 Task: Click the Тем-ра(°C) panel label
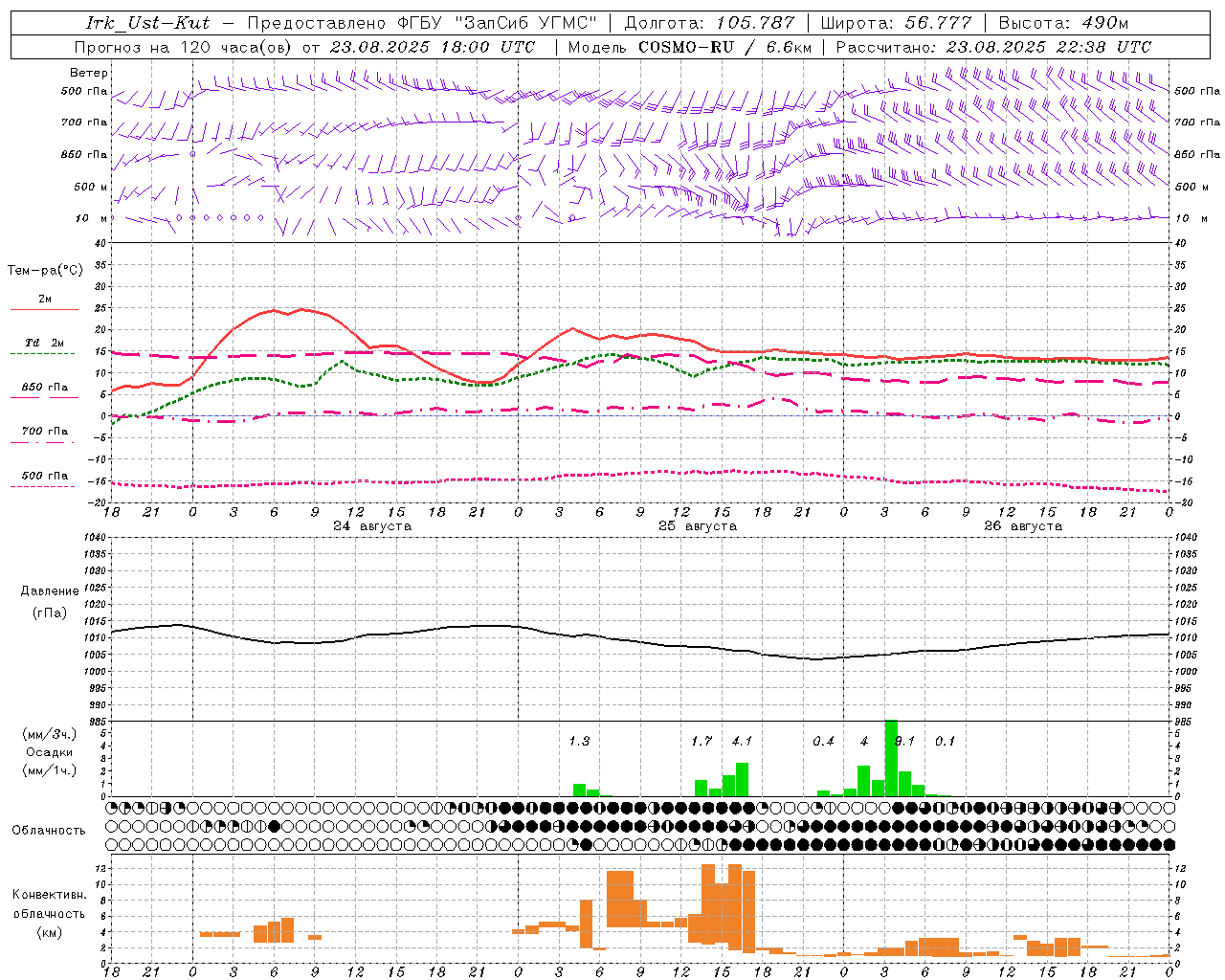(x=45, y=270)
